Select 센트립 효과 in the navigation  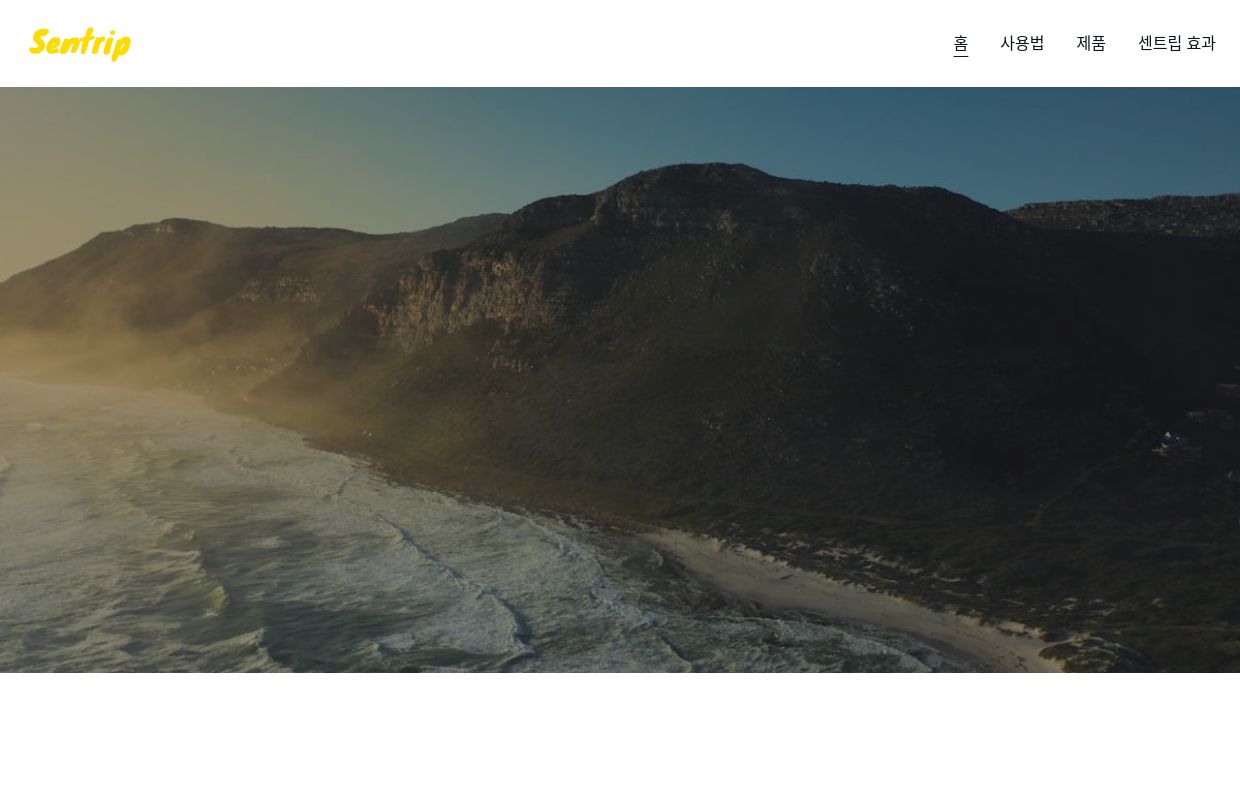1176,43
